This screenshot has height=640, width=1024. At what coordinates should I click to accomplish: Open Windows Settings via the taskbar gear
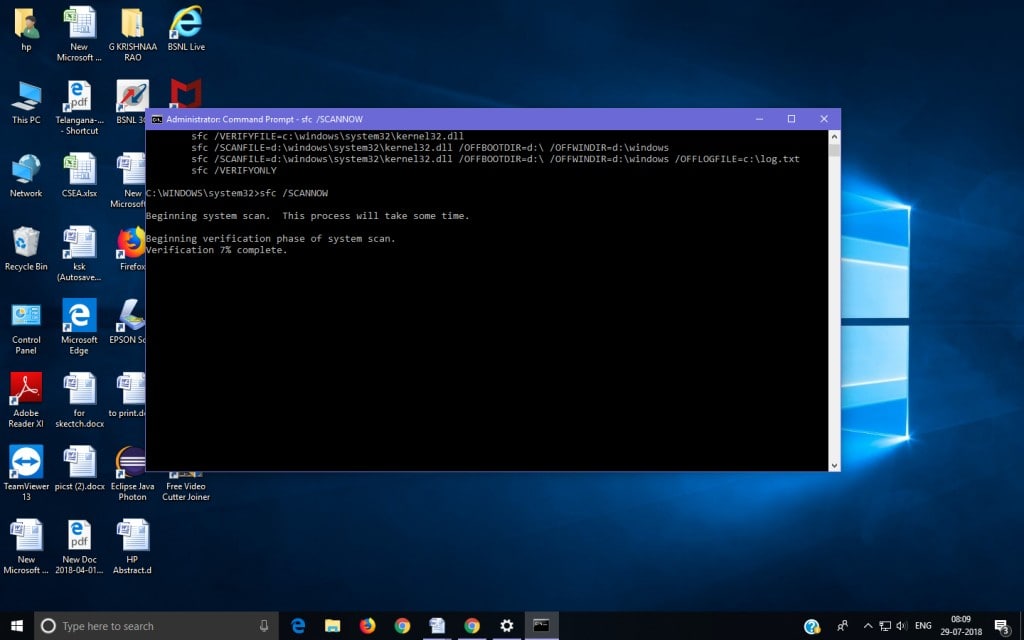pos(506,625)
